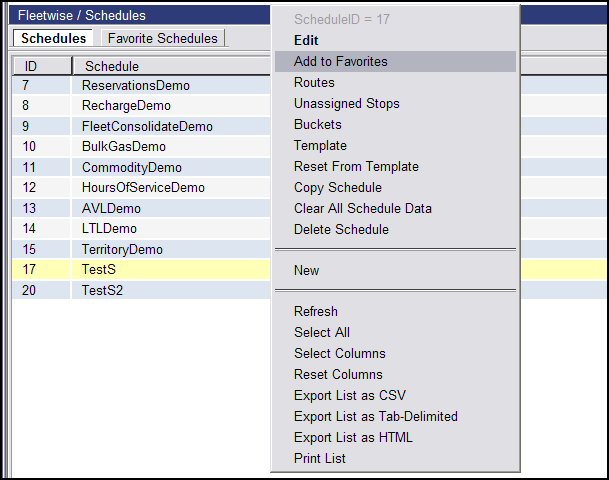The width and height of the screenshot is (609, 480).
Task: Choose Unassigned Stops menu item
Action: (395, 103)
